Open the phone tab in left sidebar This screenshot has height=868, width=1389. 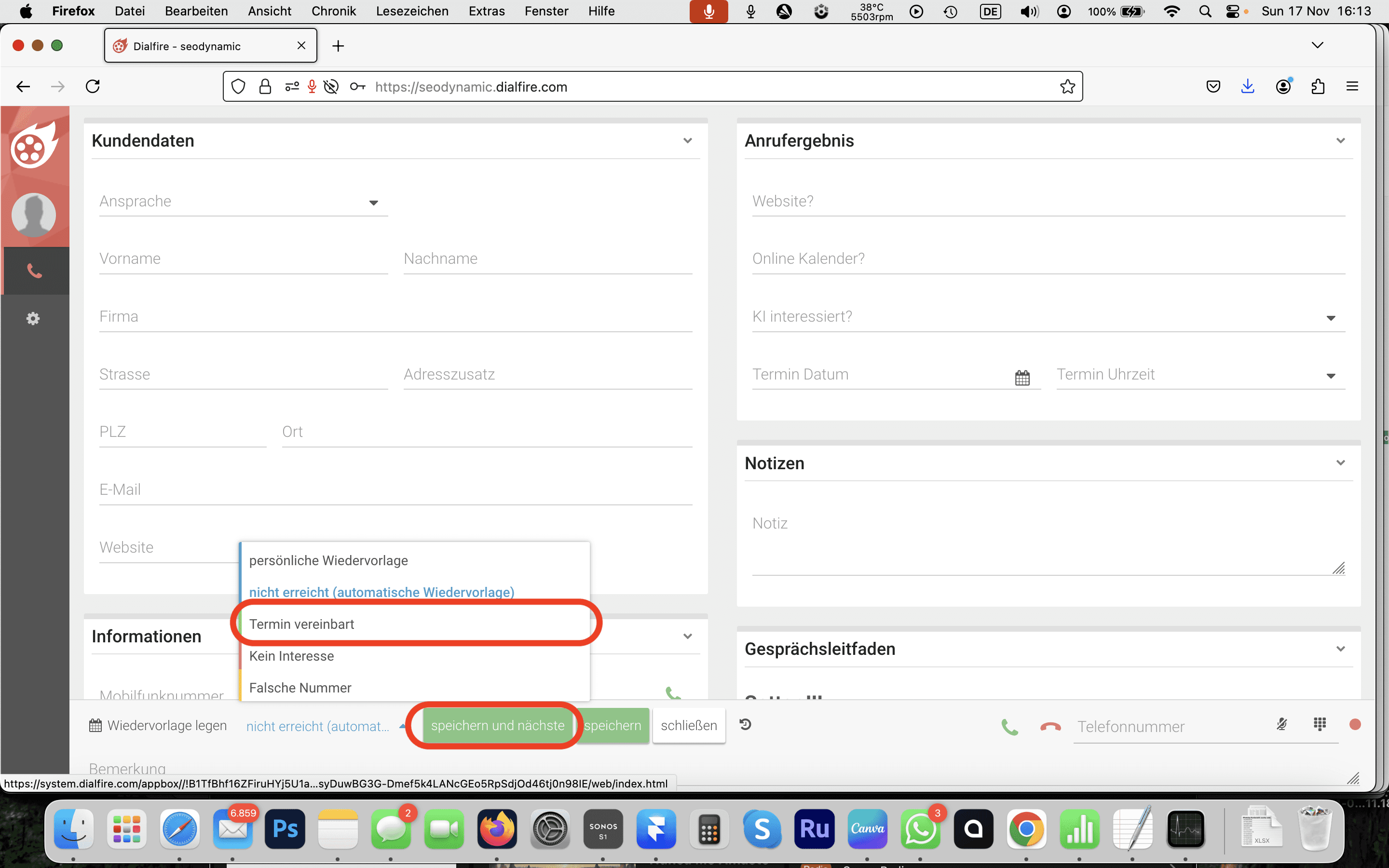34,271
